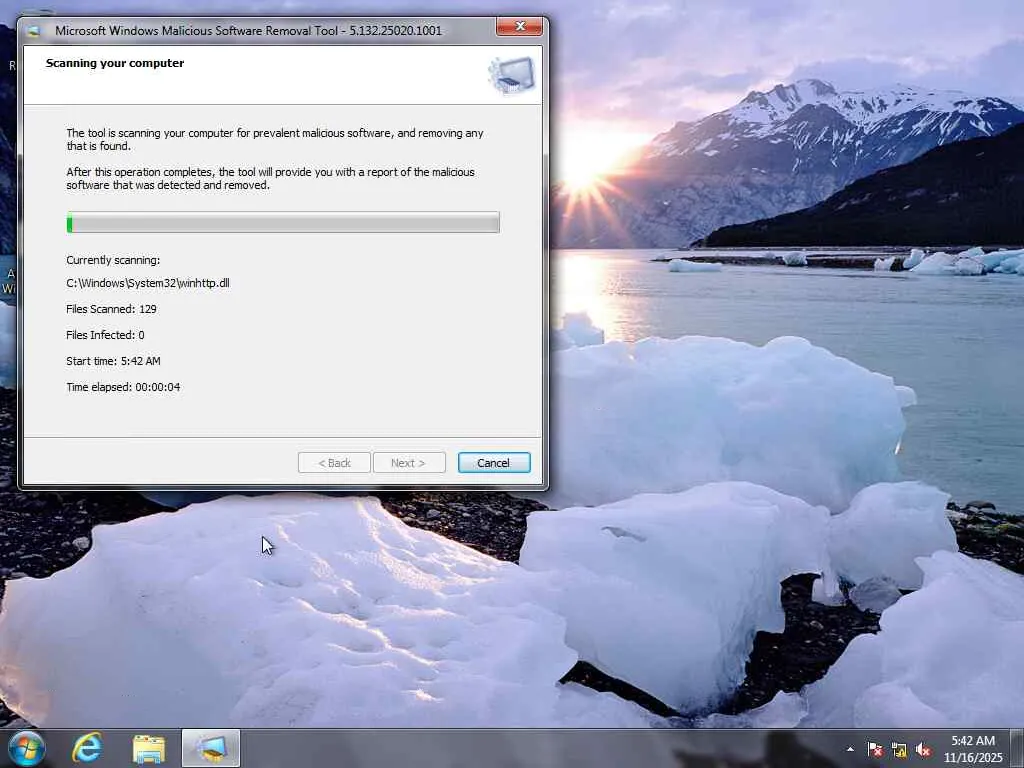
Task: Click the 'Scanning your computer' heading
Action: coord(115,63)
